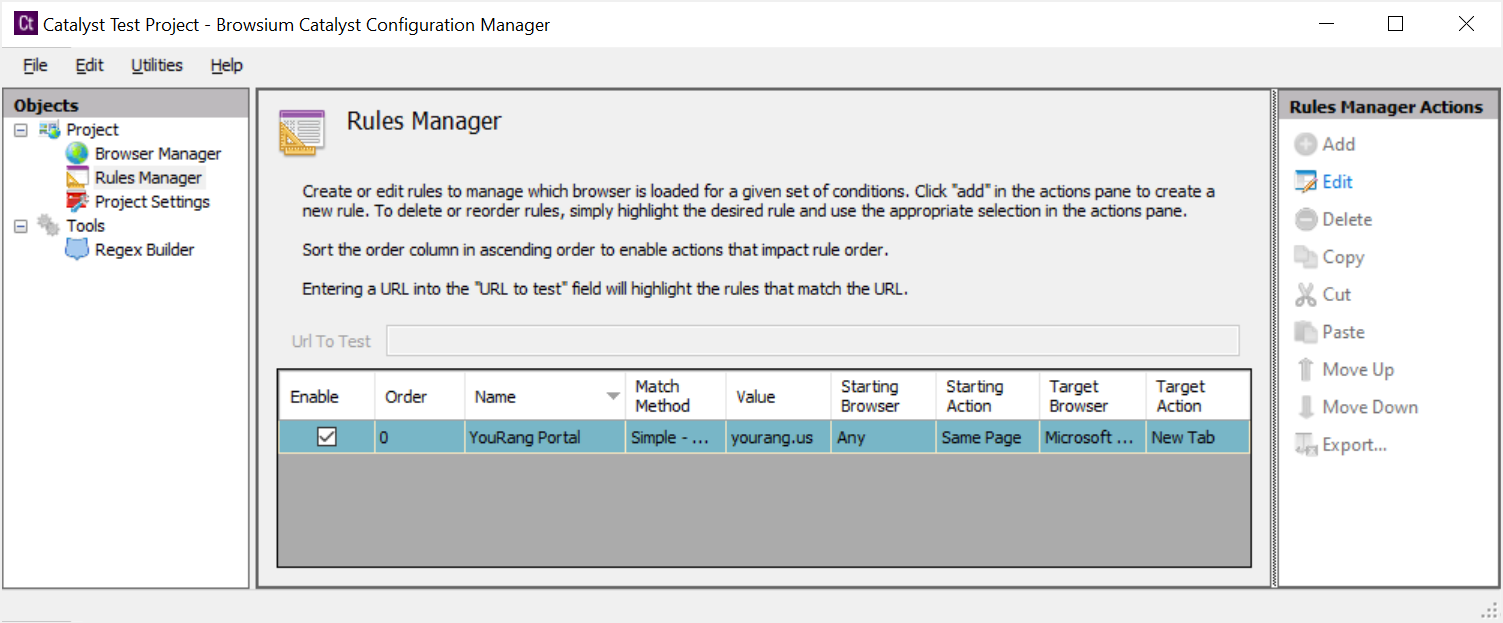Open the Browser Manager from the Objects tree
The image size is (1503, 623).
[157, 153]
